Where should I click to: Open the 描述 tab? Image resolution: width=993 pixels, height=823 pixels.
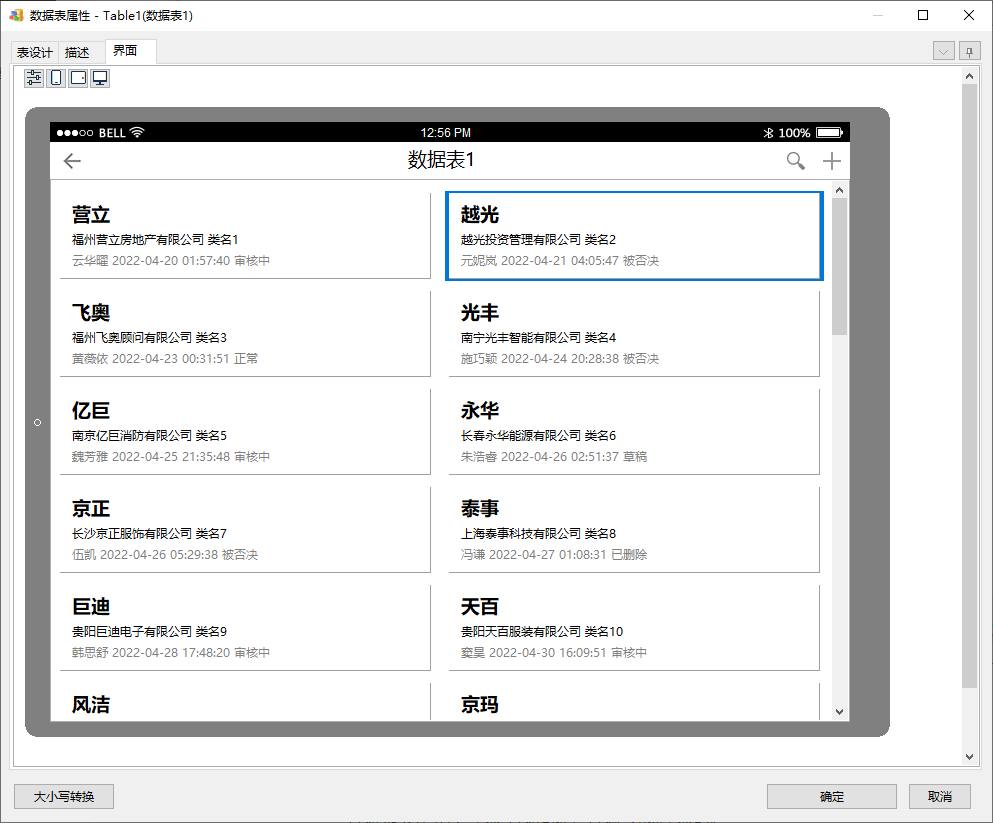click(x=77, y=53)
